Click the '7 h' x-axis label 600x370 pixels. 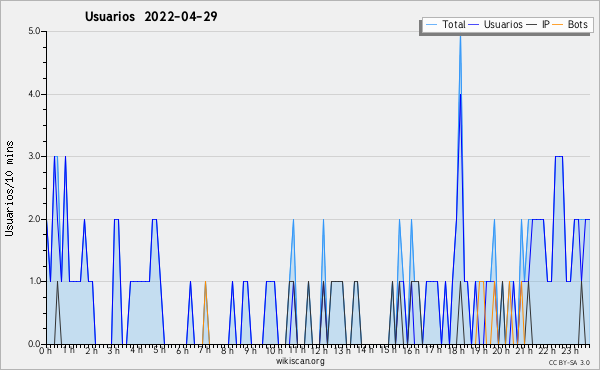click(204, 350)
